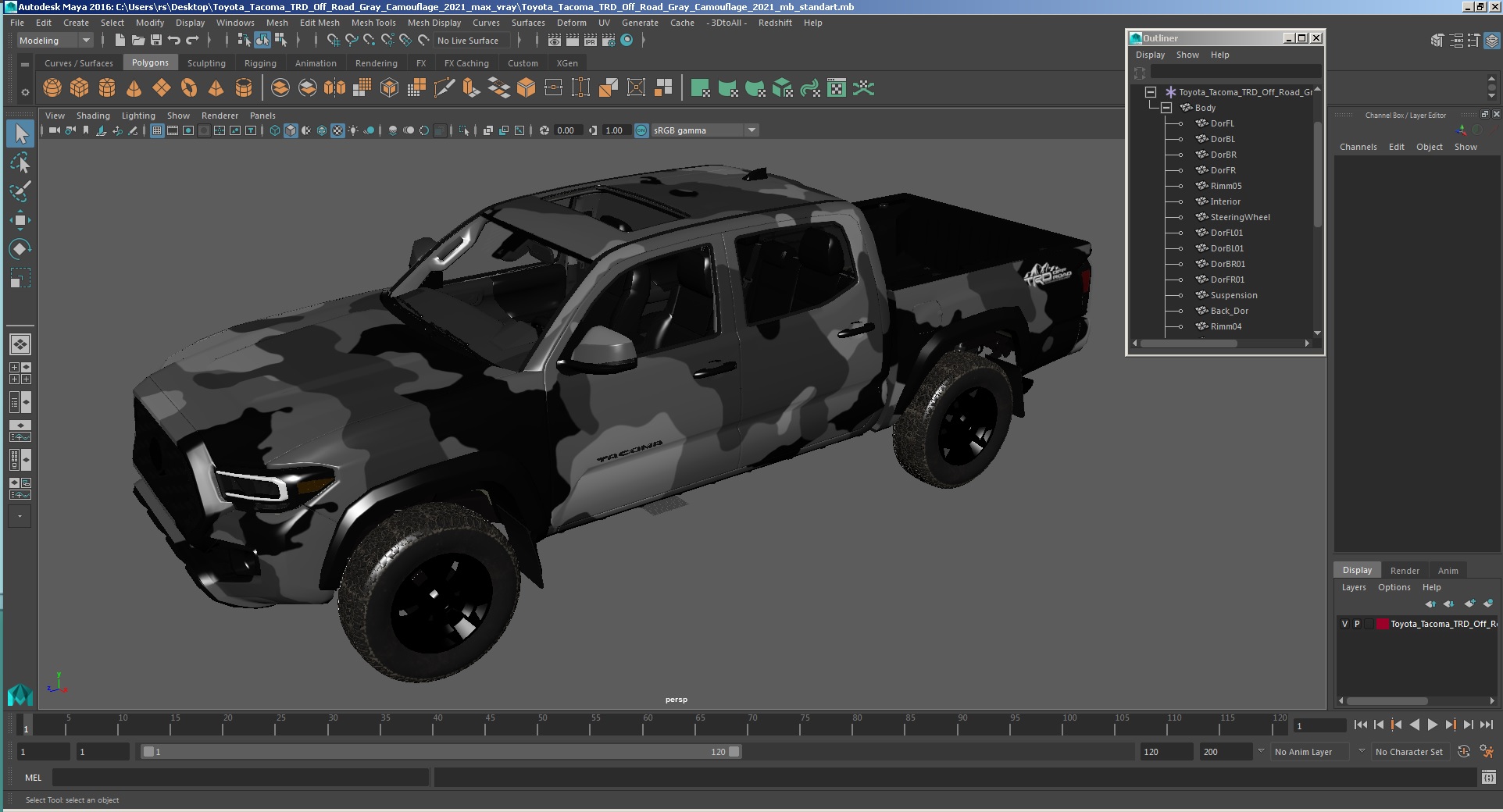Viewport: 1503px width, 812px height.
Task: Click the Extrude shelf icon
Action: tap(471, 88)
